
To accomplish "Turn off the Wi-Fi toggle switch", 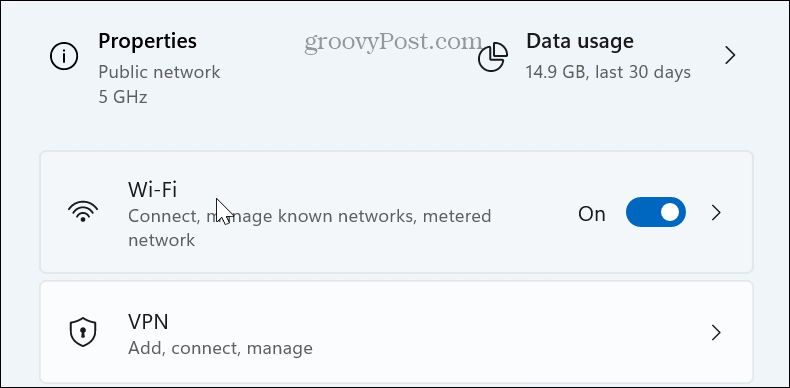I will coord(655,212).
